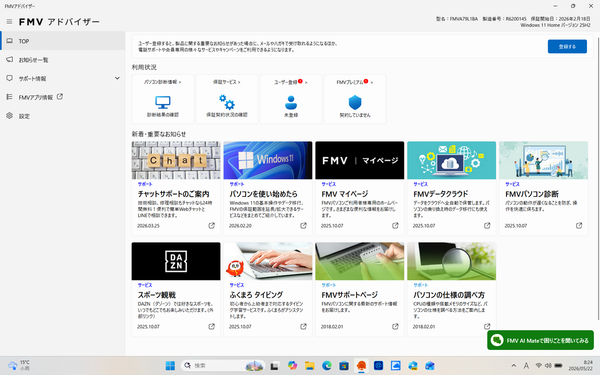Viewport: 600px width, 375px height.
Task: Expand the サポート情報 chevron
Action: 117,78
